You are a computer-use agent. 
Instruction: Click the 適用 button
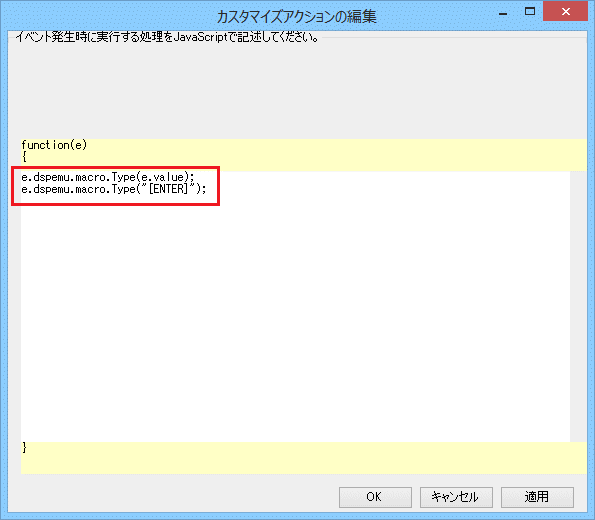pyautogui.click(x=537, y=497)
